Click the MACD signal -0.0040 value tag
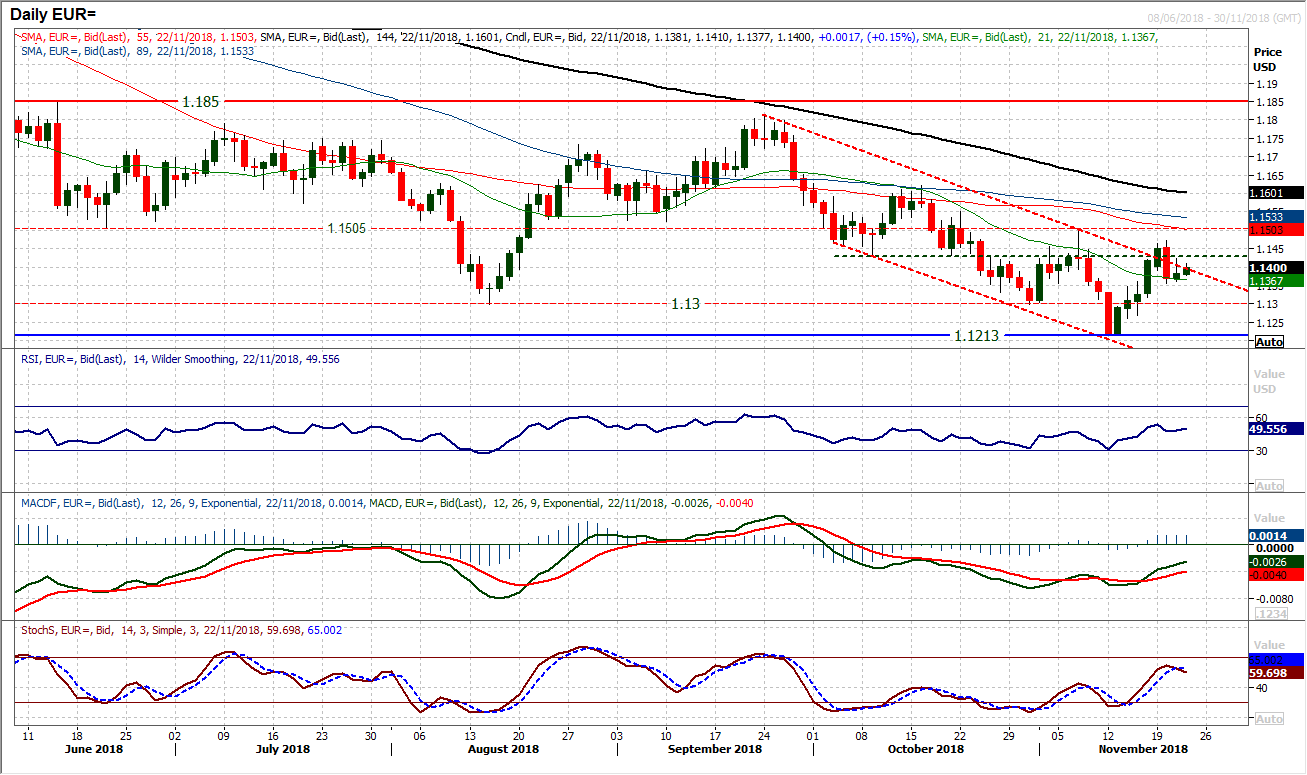Screen dimensions: 1307x775 (x=1276, y=575)
